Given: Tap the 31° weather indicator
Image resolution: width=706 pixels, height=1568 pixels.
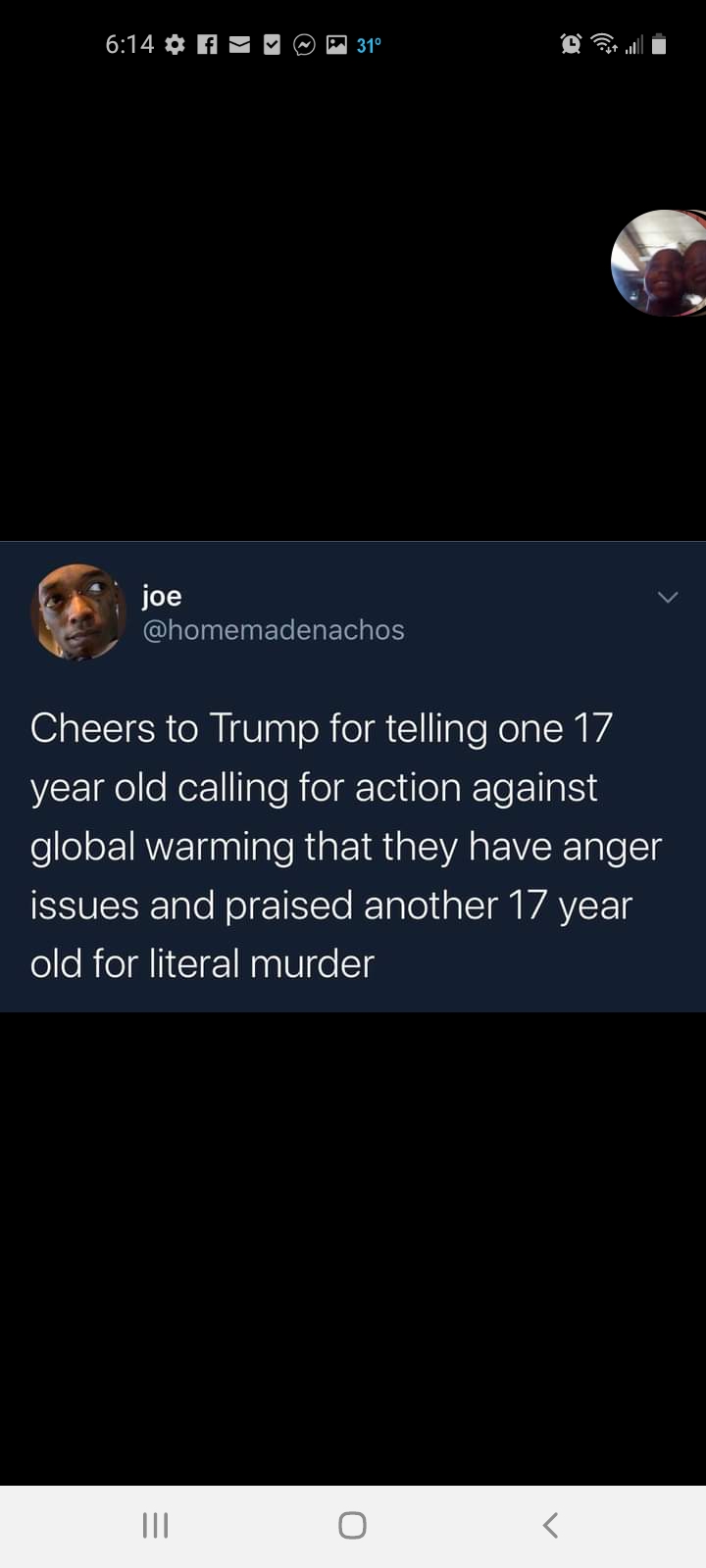Looking at the screenshot, I should [369, 45].
